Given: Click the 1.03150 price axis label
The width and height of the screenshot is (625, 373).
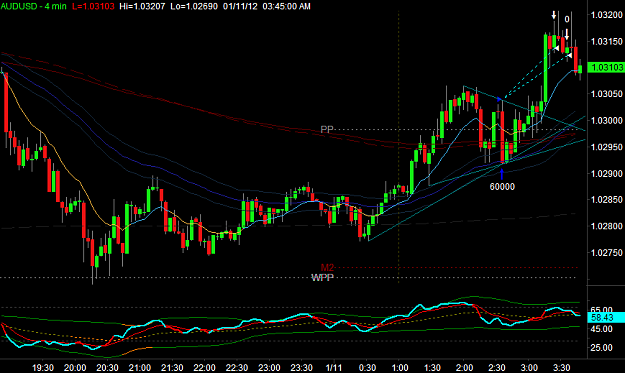Looking at the screenshot, I should click(607, 41).
